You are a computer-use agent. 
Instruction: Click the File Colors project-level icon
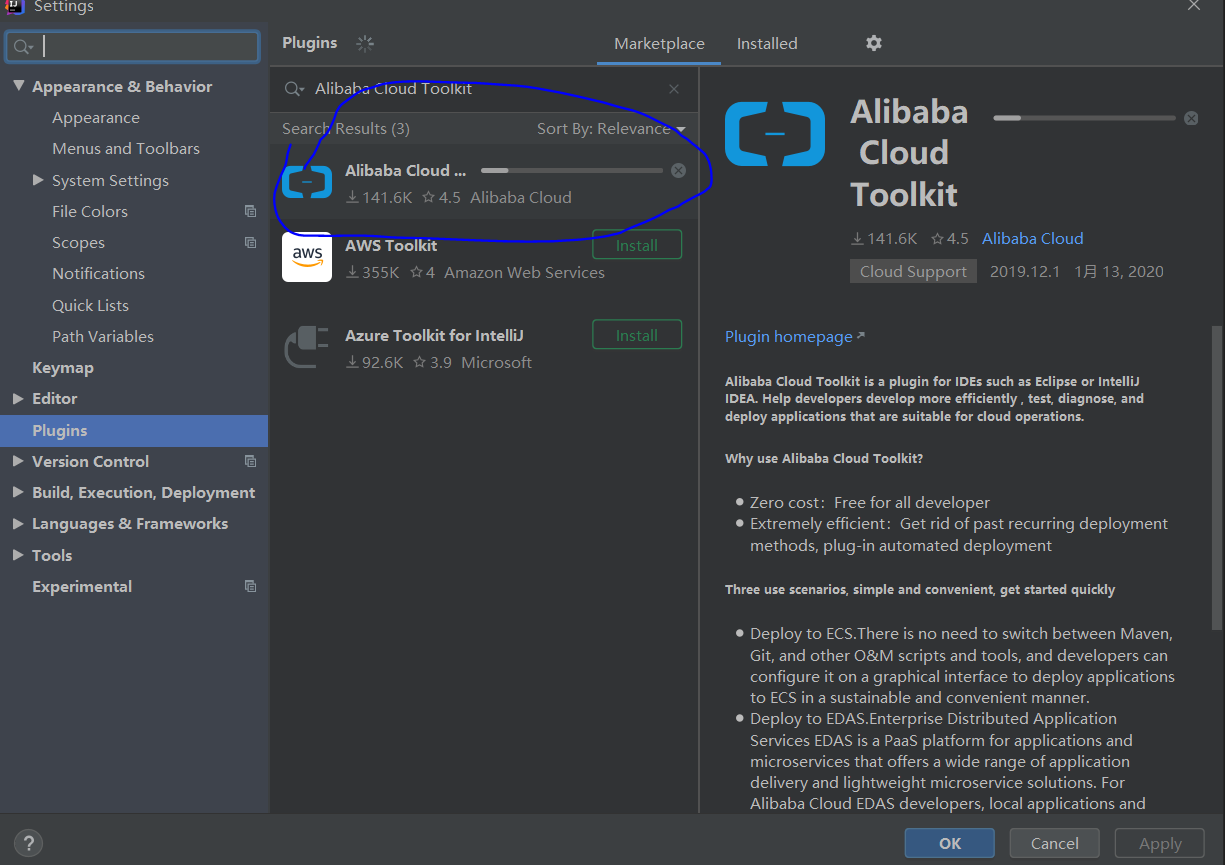250,211
